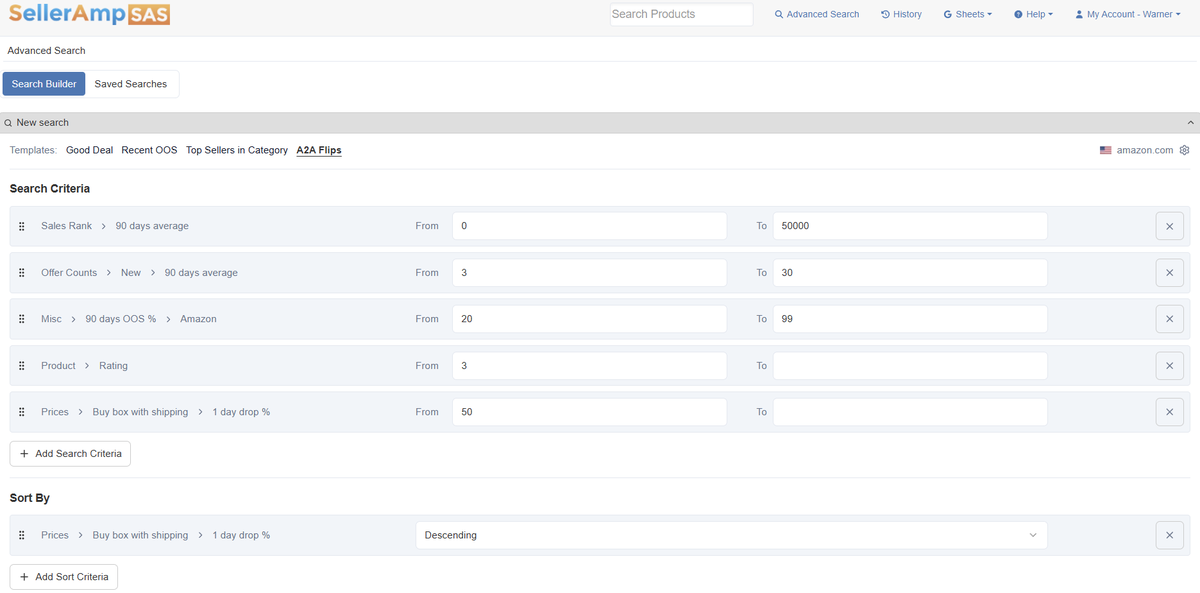Remove the Product Rating criteria row
This screenshot has height=593, width=1200.
(x=1169, y=366)
